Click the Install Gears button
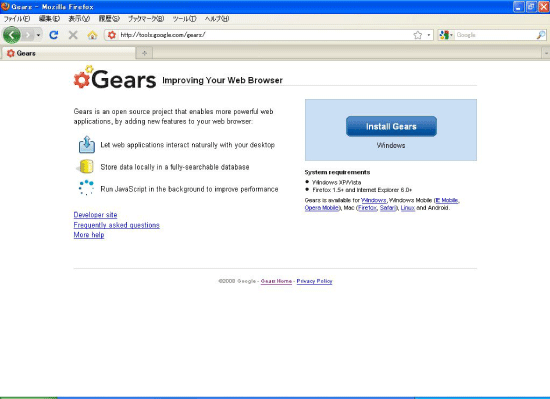Viewport: 550px width, 399px height. [391, 126]
